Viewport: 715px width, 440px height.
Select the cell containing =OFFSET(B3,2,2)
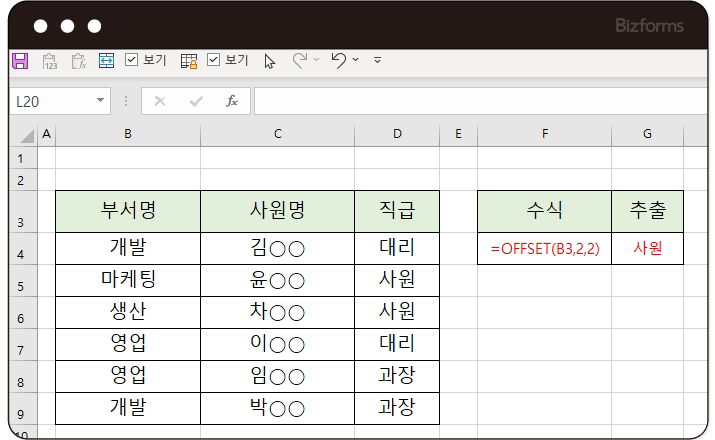point(544,249)
